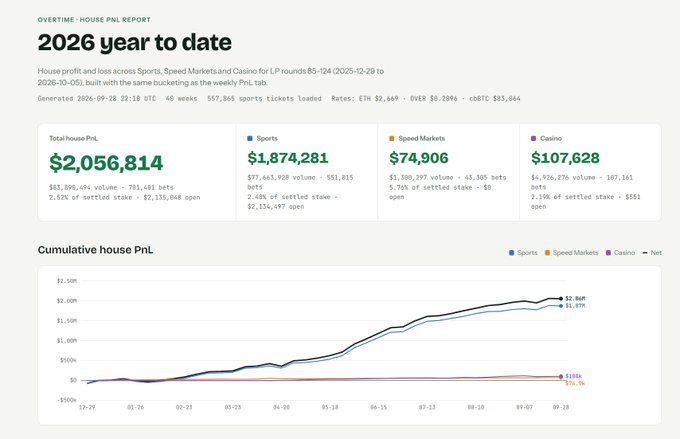Screen dimensions: 680x439
Task: Toggle the Casino series in chart legend
Action: click(620, 252)
